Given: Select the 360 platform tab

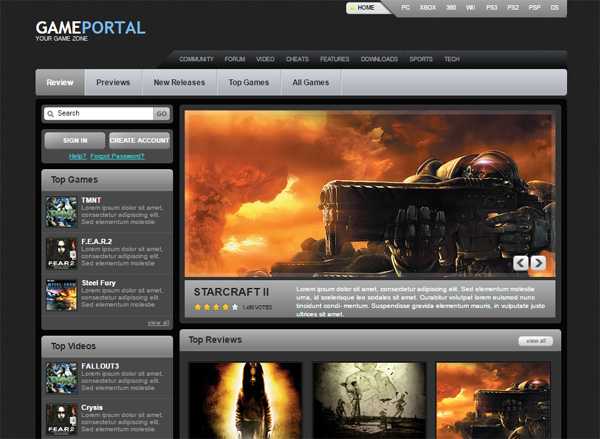Looking at the screenshot, I should click(x=451, y=8).
